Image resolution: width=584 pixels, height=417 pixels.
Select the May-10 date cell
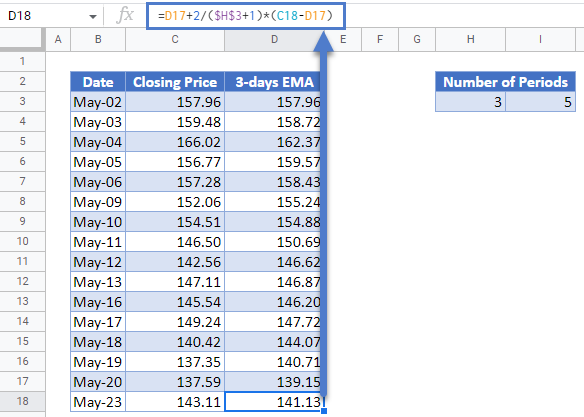pos(98,222)
